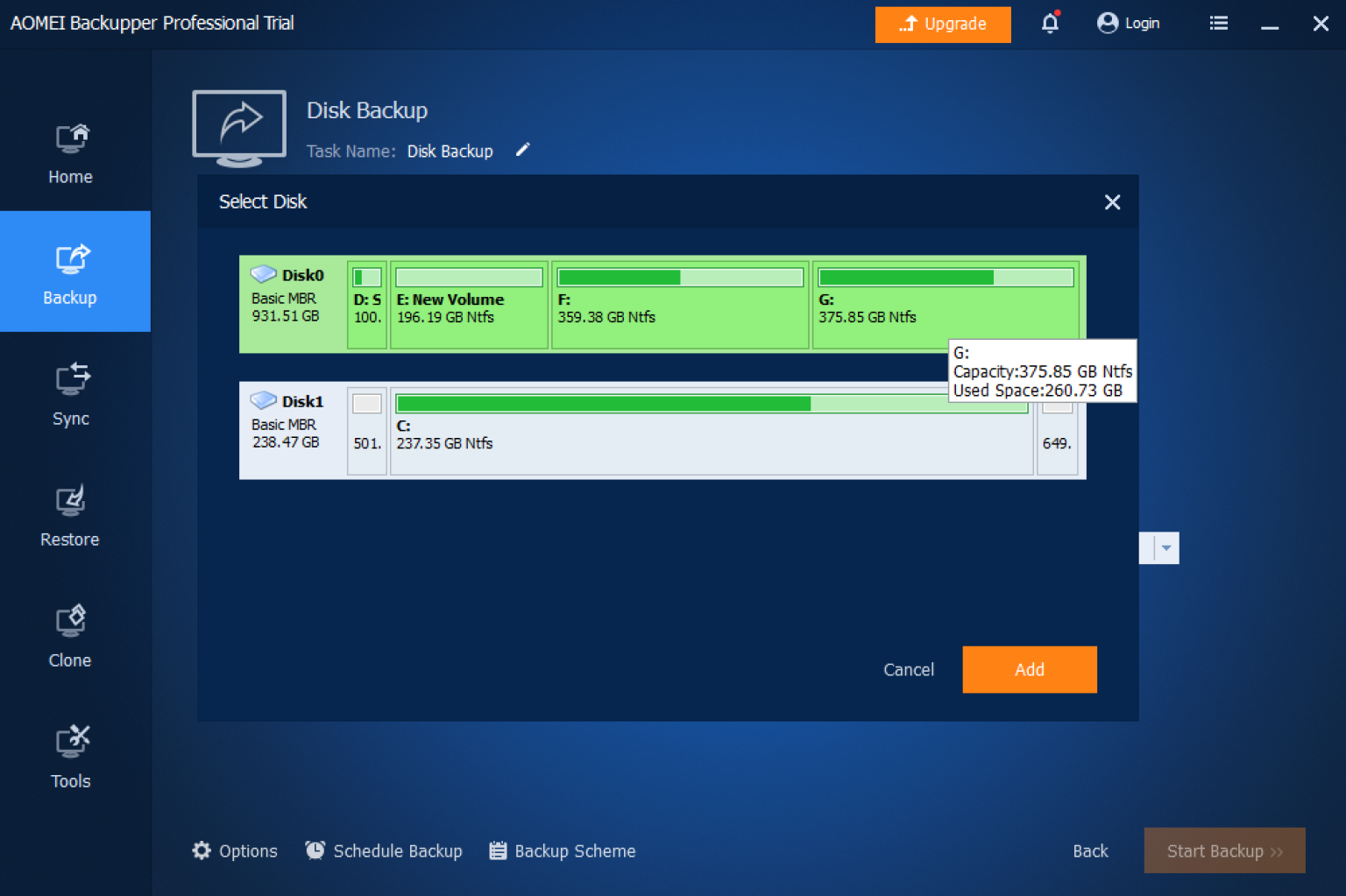This screenshot has height=896, width=1346.
Task: Click the Upgrade button
Action: [942, 24]
